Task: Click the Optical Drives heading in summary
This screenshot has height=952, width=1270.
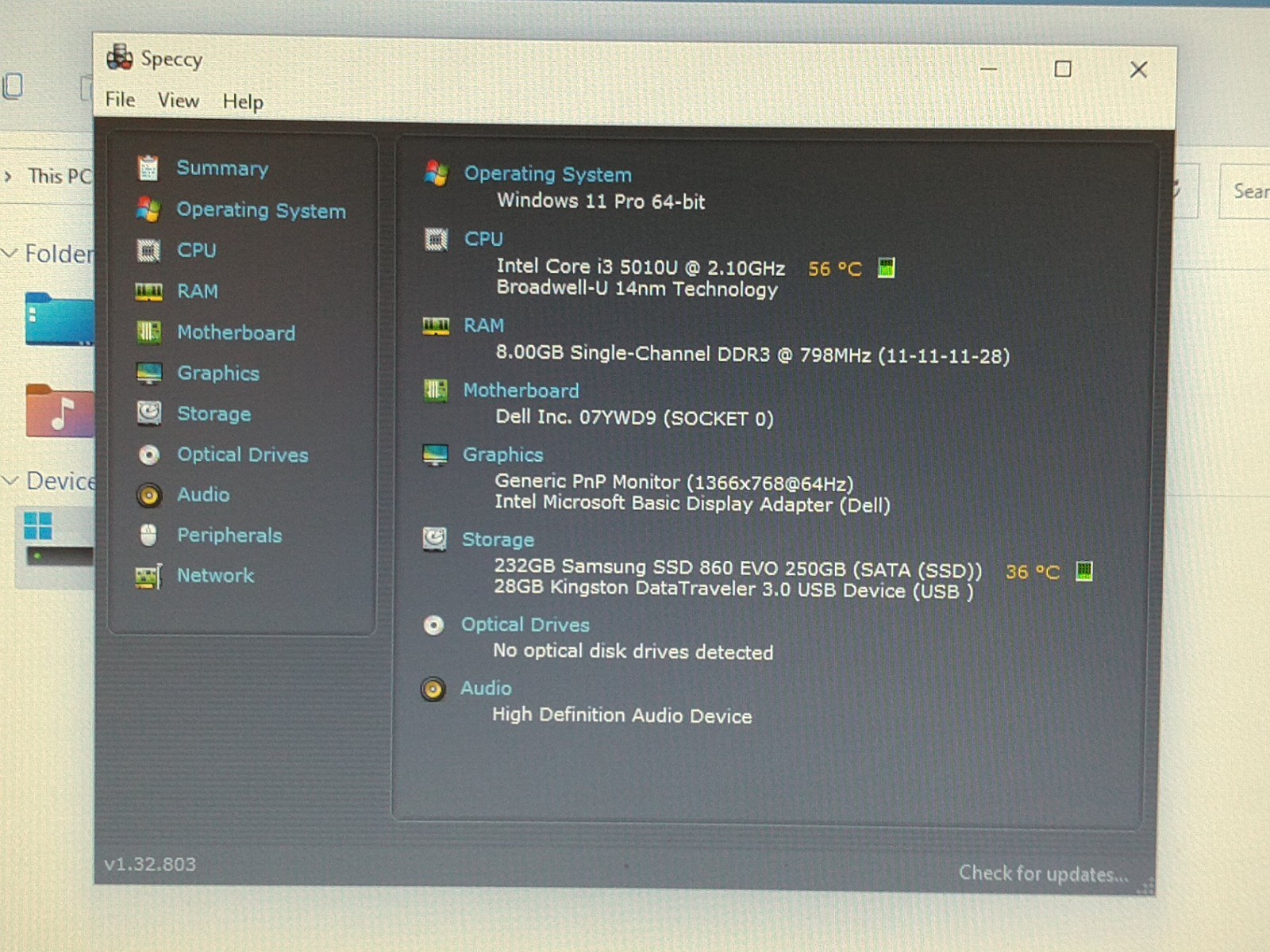Action: (525, 625)
